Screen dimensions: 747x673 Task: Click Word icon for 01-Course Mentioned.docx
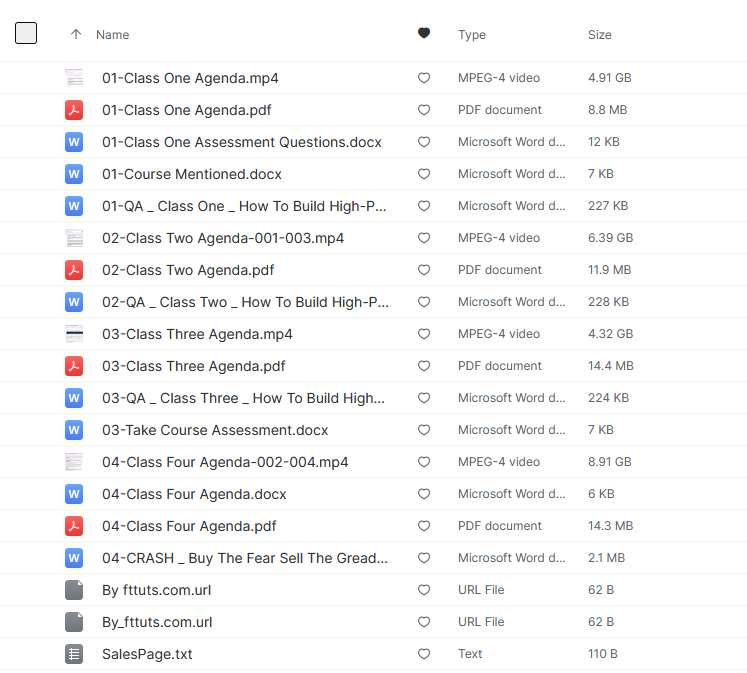(x=74, y=174)
